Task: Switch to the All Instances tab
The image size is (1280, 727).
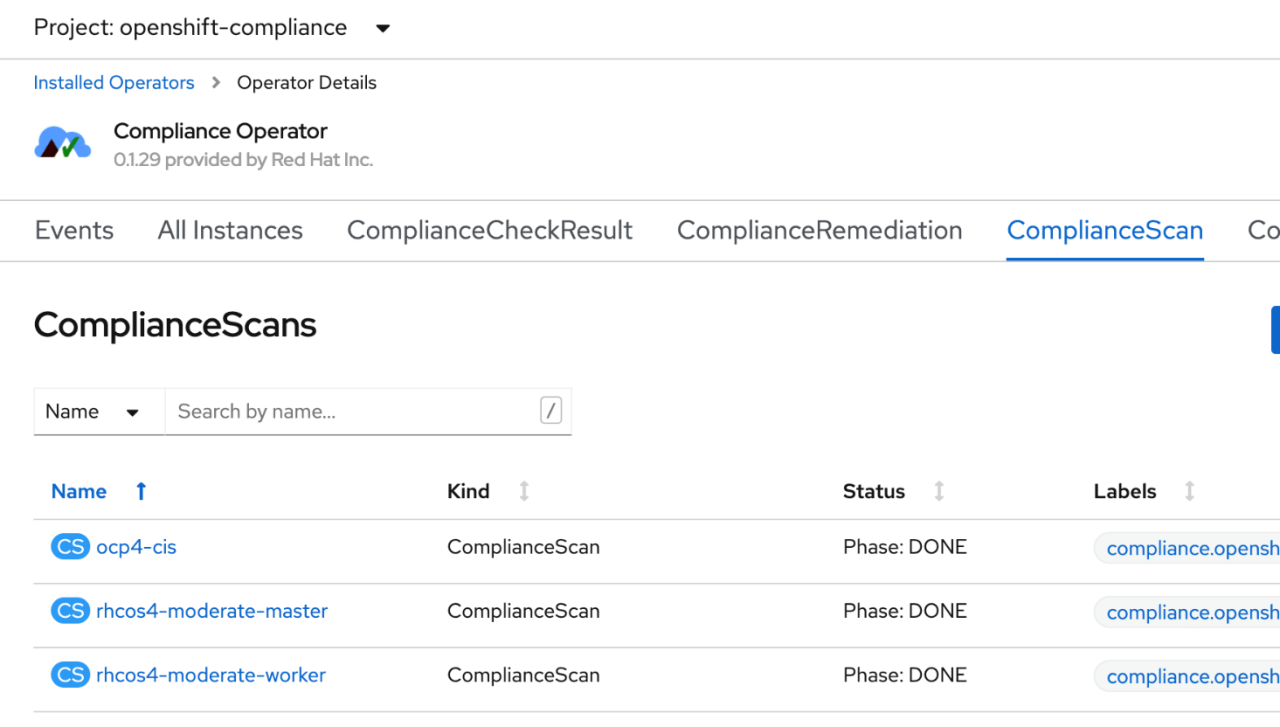Action: point(230,230)
